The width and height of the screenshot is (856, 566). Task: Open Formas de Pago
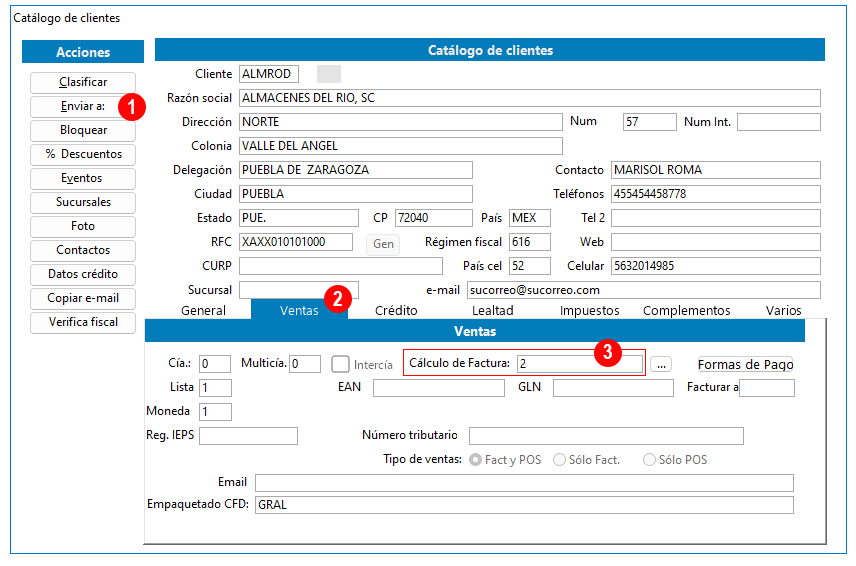pos(745,365)
